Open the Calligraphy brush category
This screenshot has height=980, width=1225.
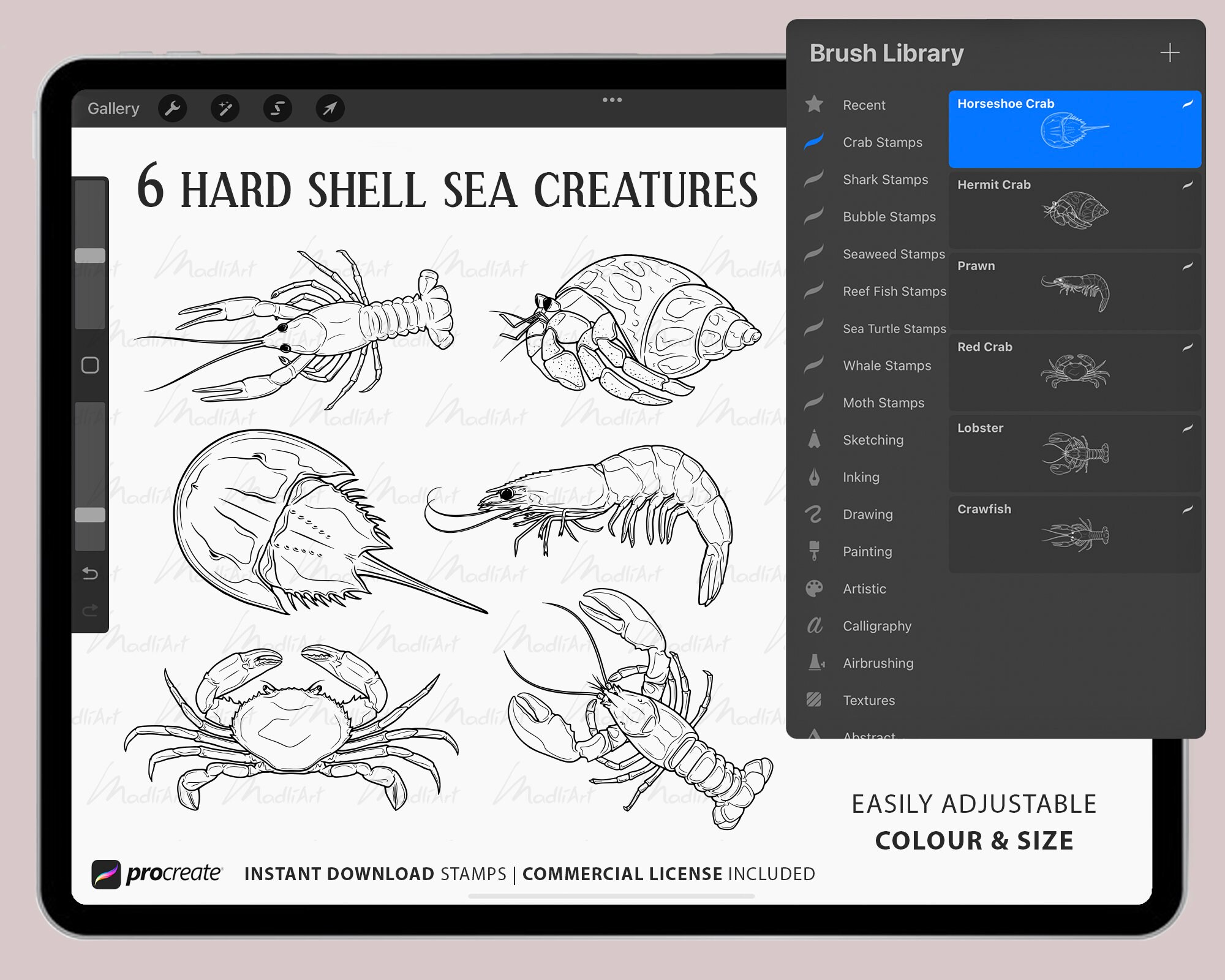pos(878,626)
